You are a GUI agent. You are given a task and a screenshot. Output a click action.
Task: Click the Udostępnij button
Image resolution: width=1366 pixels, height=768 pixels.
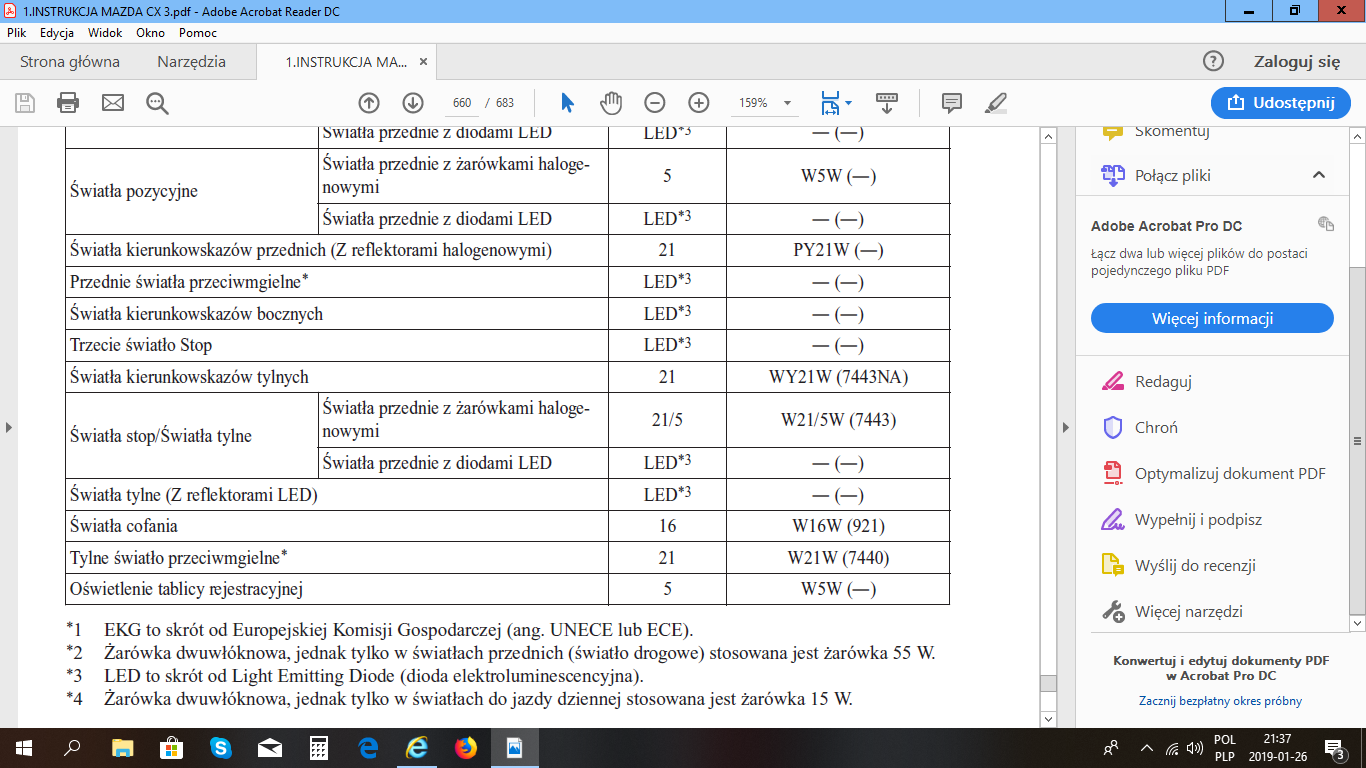(1279, 102)
